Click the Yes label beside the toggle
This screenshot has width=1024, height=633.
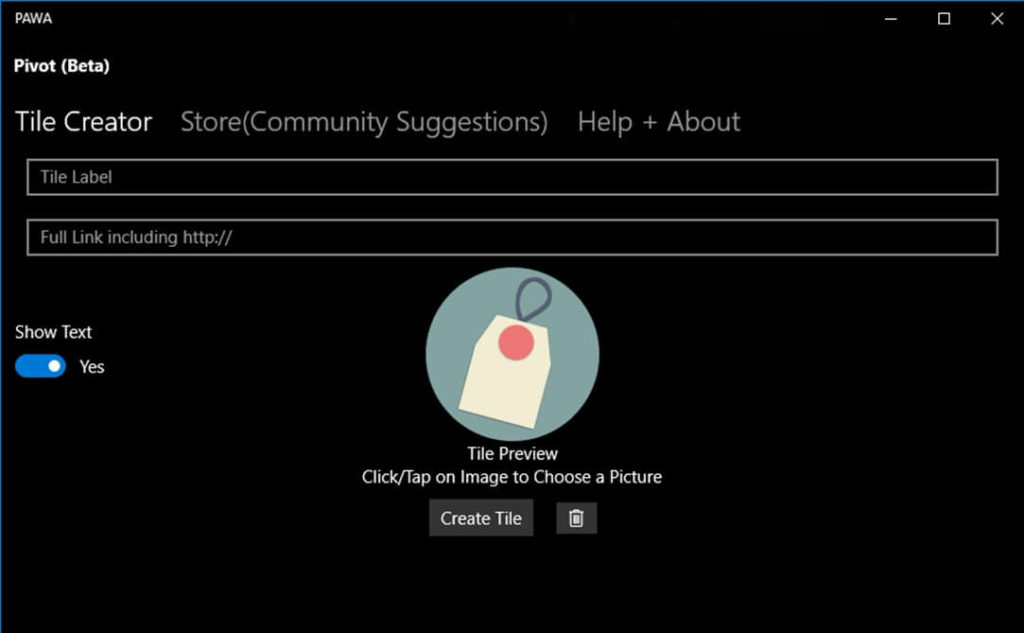point(92,367)
